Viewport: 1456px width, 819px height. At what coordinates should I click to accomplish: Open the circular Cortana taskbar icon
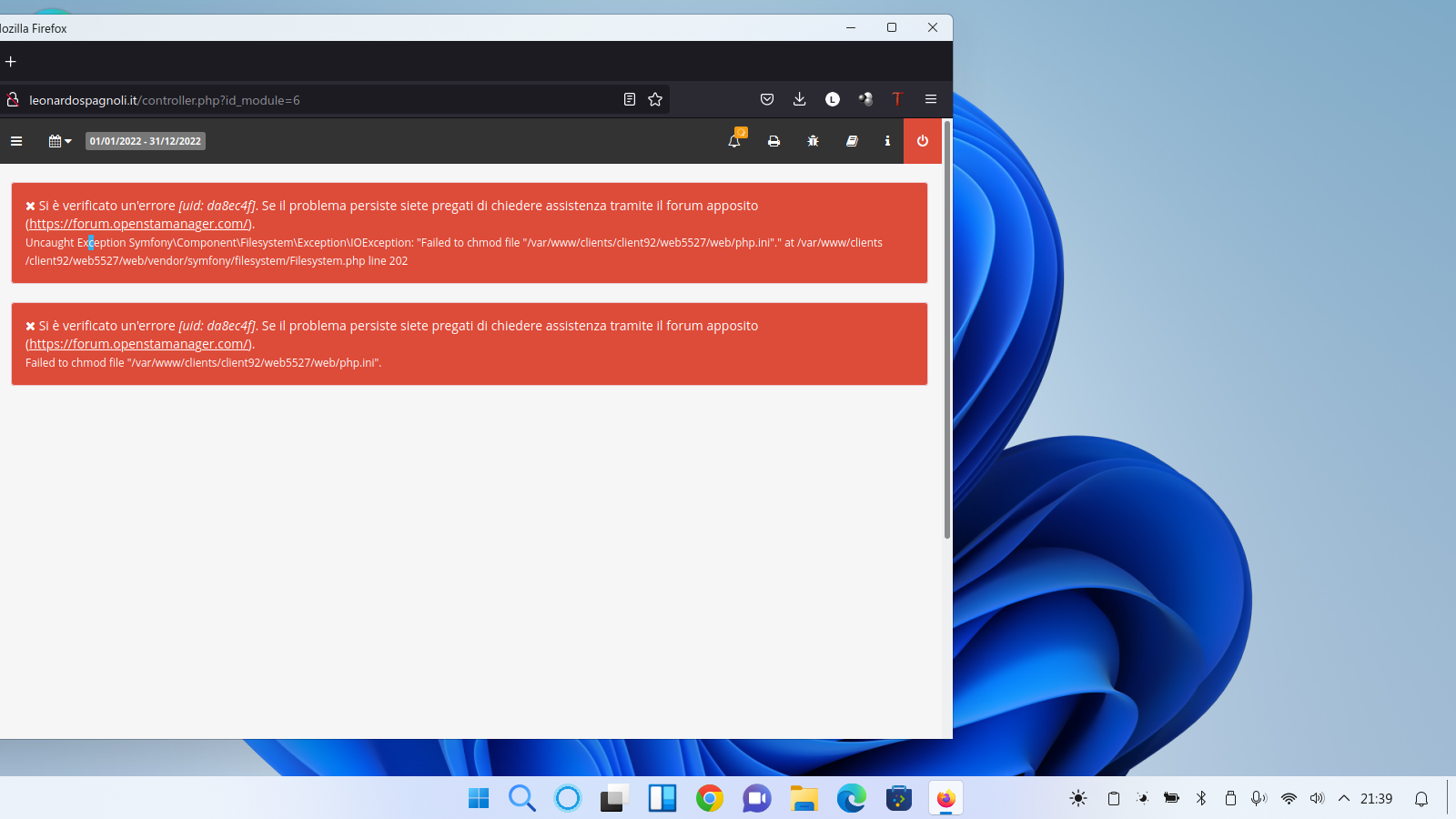(568, 798)
